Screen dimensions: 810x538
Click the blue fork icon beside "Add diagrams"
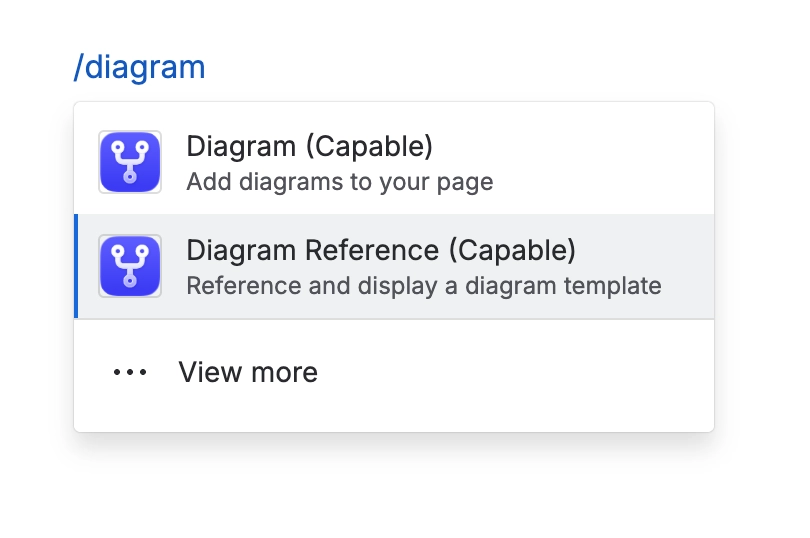pos(130,162)
